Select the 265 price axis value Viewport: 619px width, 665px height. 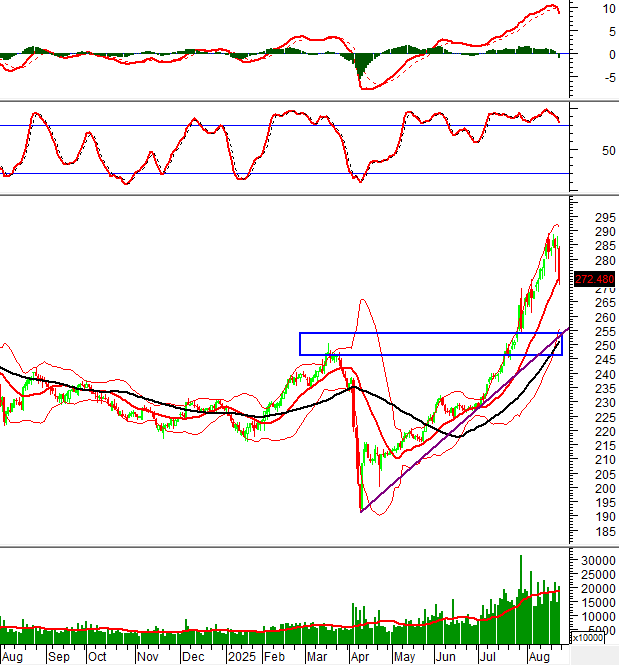[x=605, y=303]
